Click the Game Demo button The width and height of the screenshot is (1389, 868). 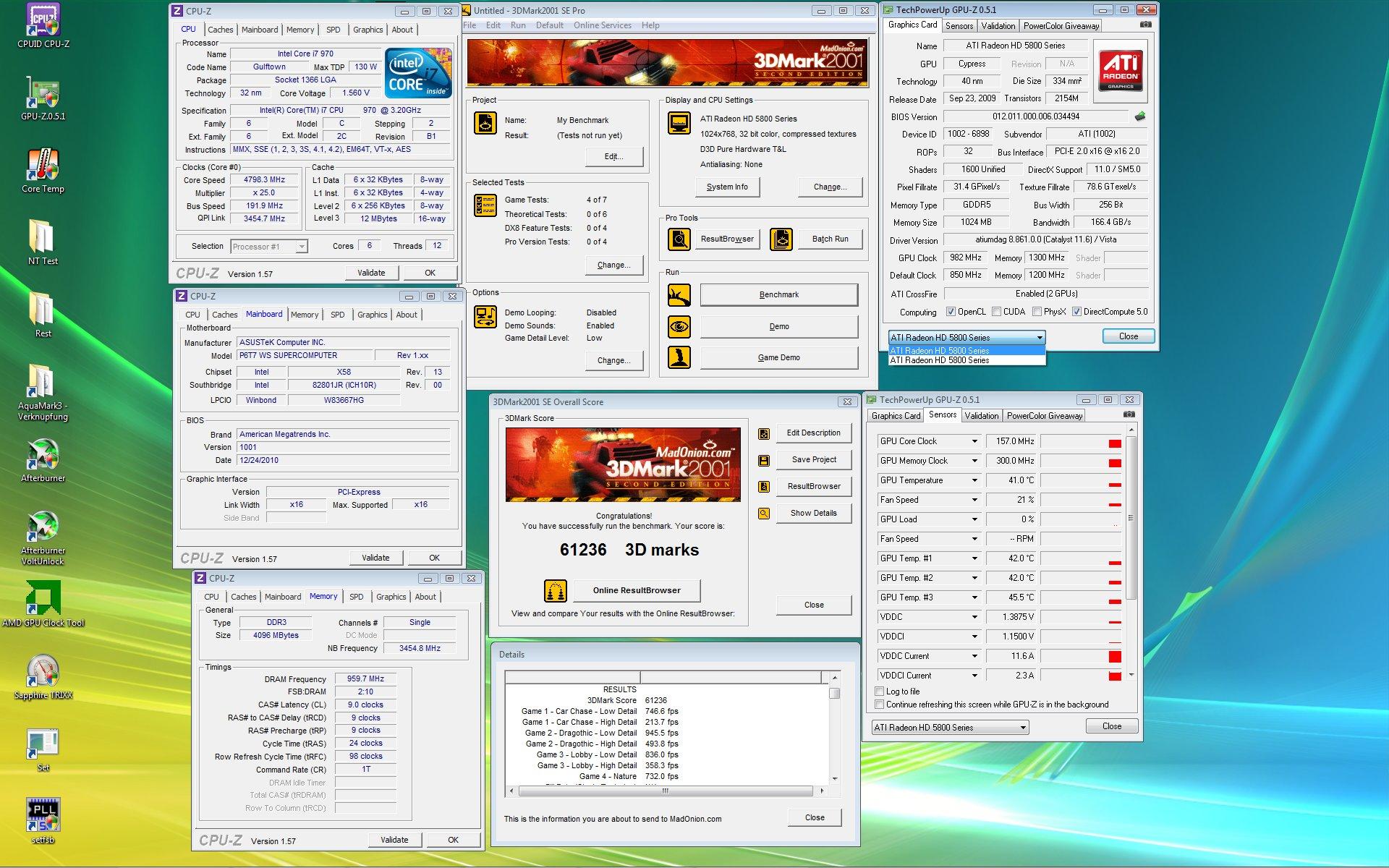coord(778,357)
